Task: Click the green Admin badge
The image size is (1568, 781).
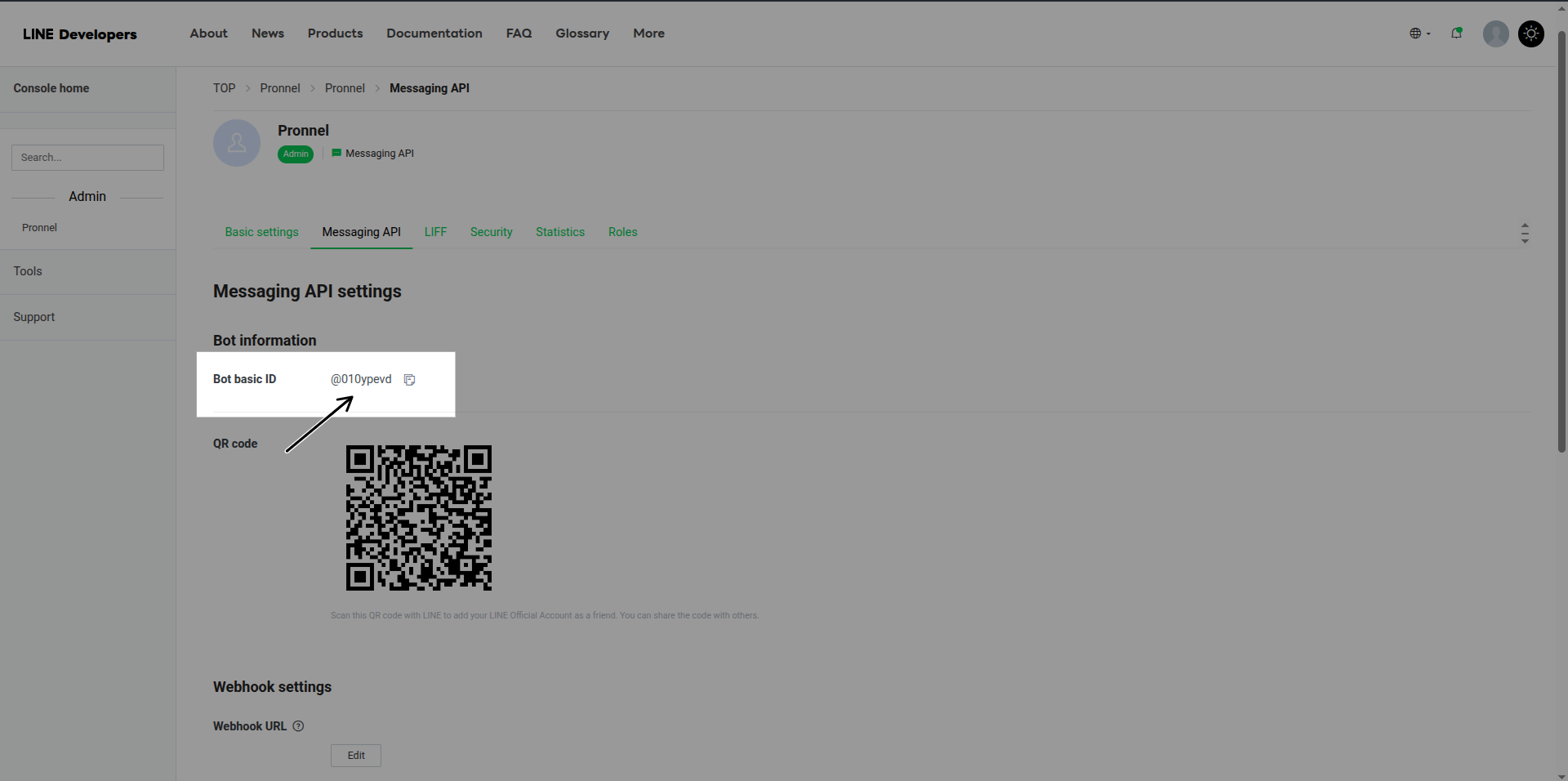Action: (x=296, y=154)
